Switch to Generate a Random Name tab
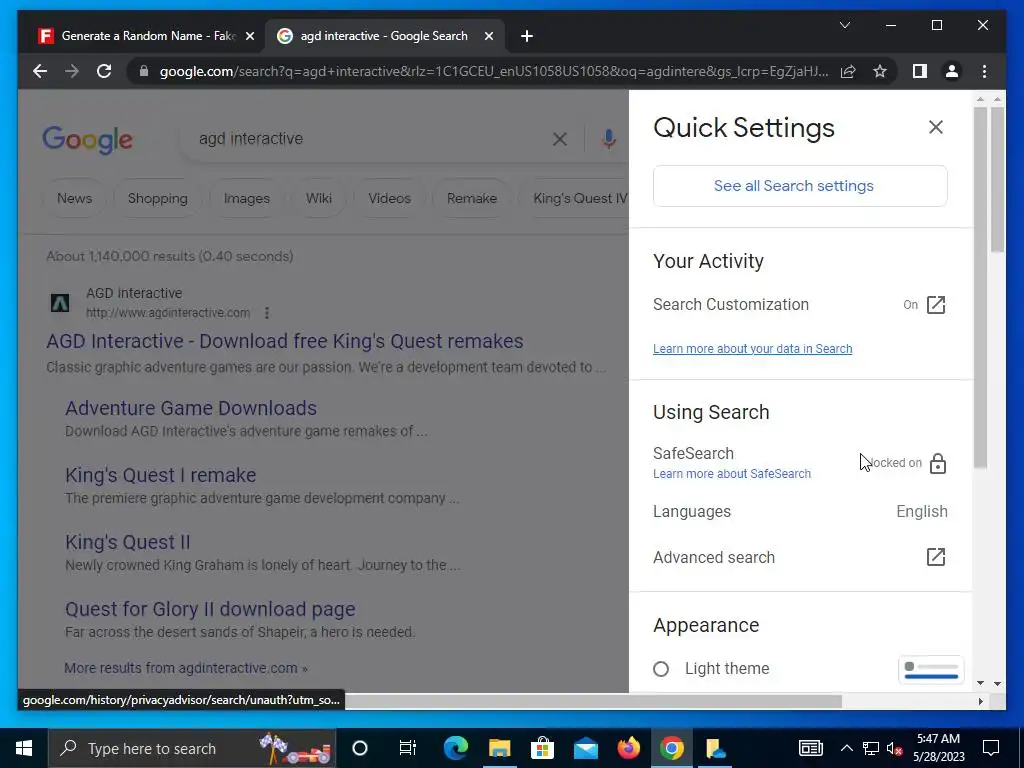1024x768 pixels. point(144,36)
